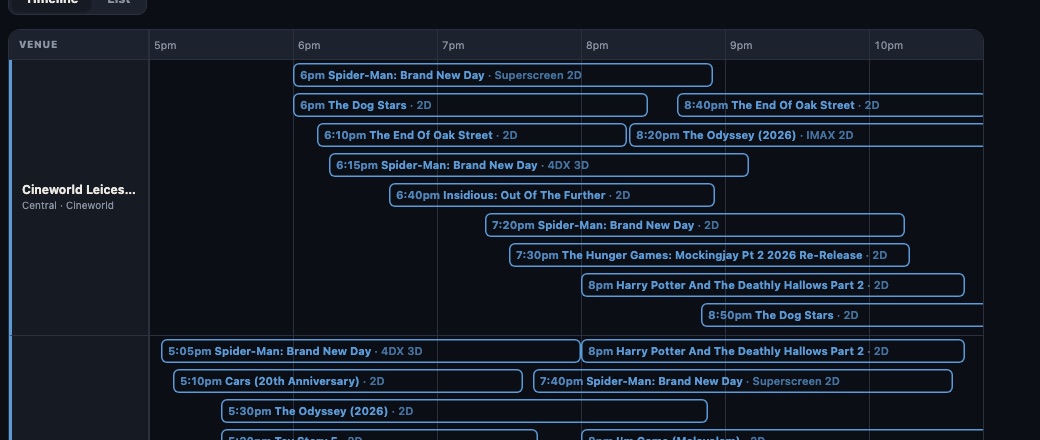Image resolution: width=1040 pixels, height=440 pixels.
Task: Click the VENUE column header
Action: [x=38, y=44]
